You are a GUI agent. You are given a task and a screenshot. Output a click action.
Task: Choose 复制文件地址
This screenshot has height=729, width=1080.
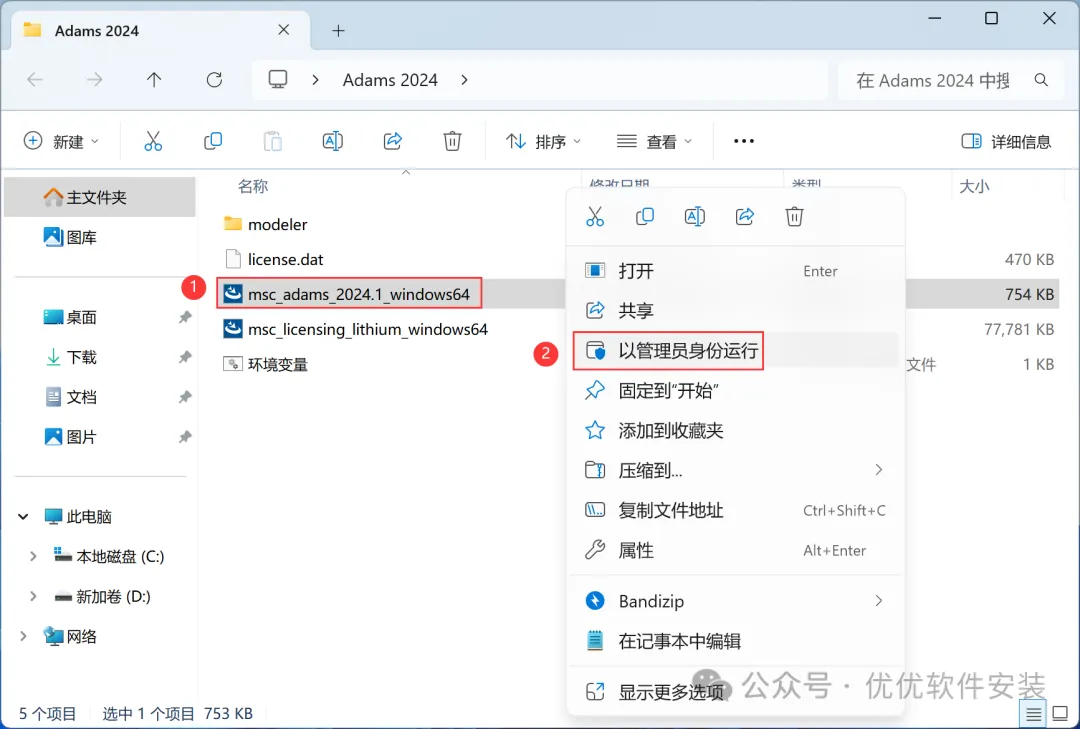[x=735, y=510]
